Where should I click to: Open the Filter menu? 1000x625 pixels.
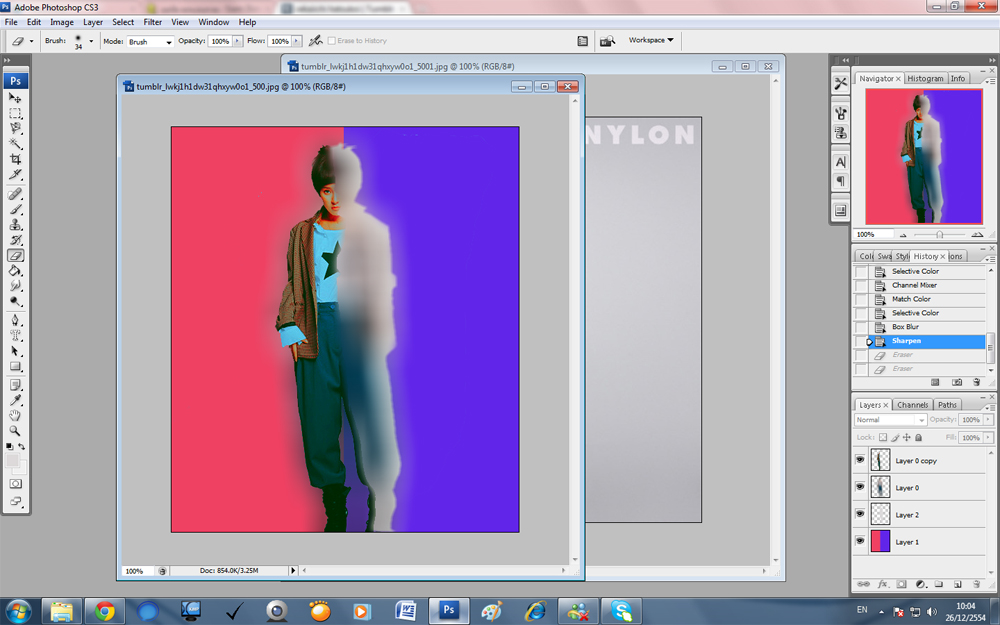coord(152,22)
